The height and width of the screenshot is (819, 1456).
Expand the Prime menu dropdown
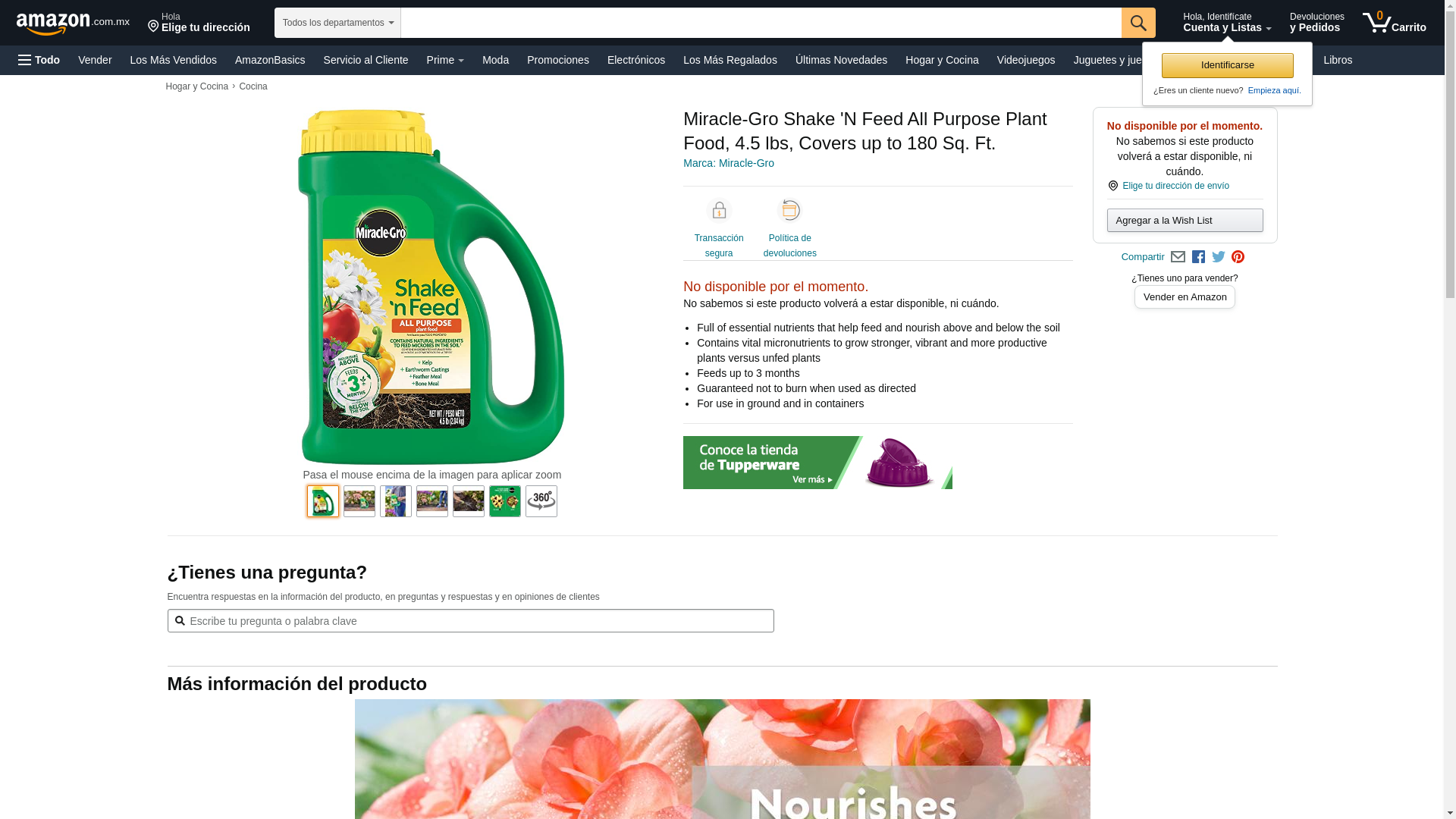tap(445, 60)
